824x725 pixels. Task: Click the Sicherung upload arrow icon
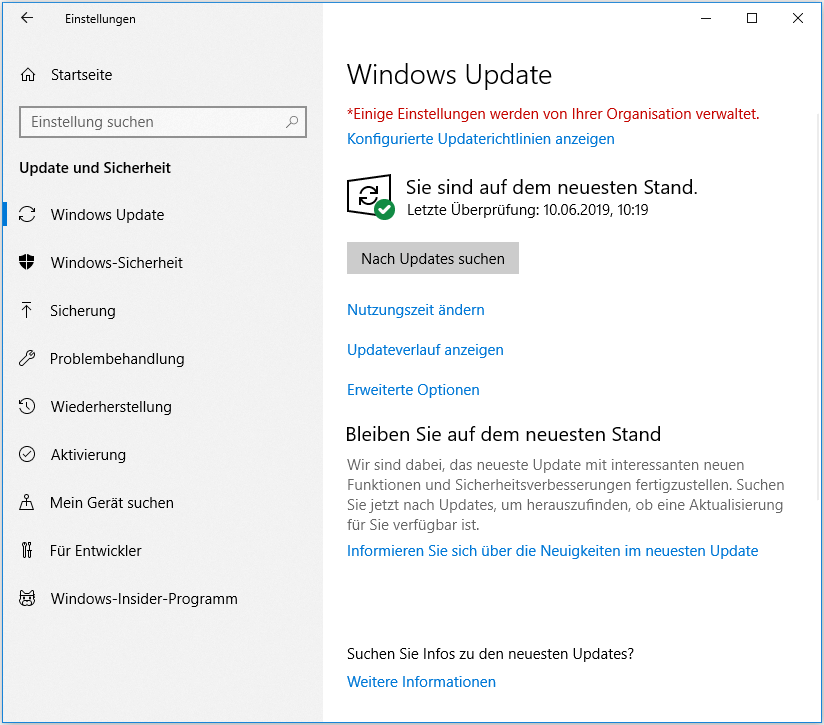coord(26,310)
